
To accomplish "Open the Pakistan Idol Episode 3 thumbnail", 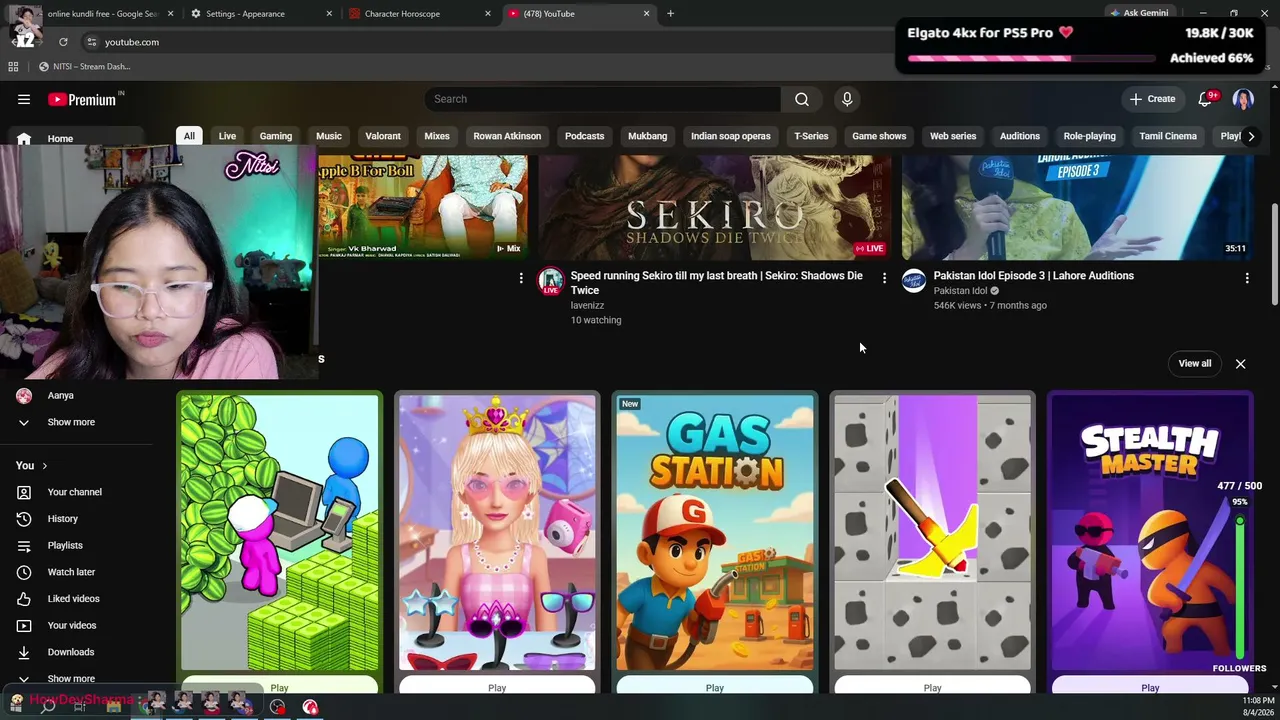I will [x=1078, y=207].
